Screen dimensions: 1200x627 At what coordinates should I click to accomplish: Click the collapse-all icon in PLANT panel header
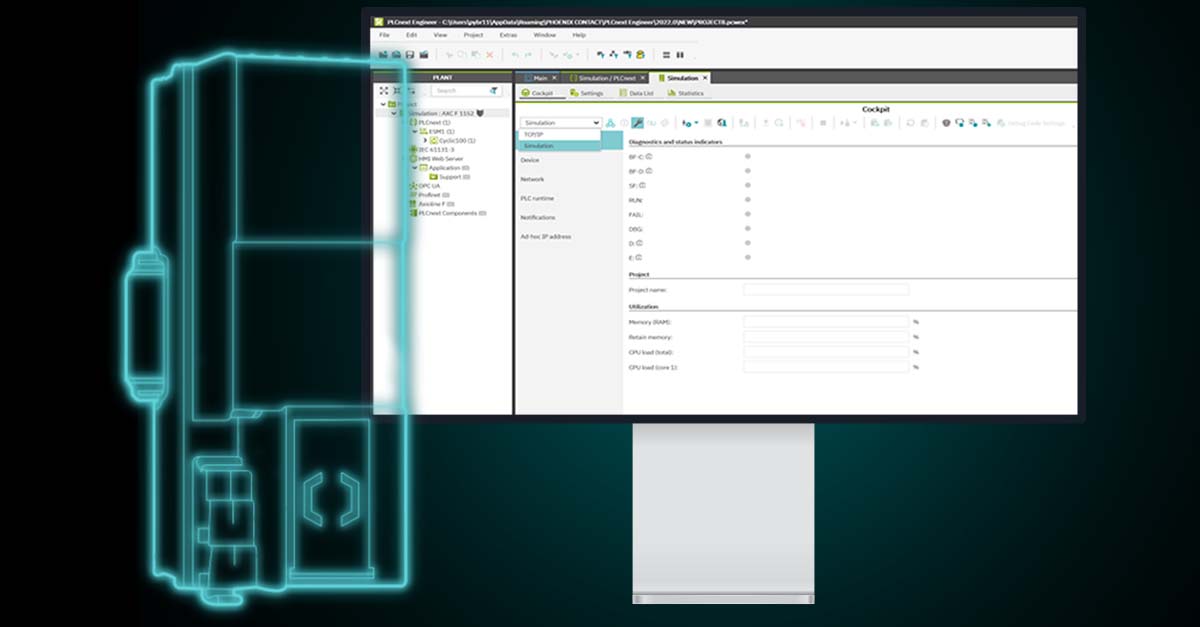click(397, 91)
